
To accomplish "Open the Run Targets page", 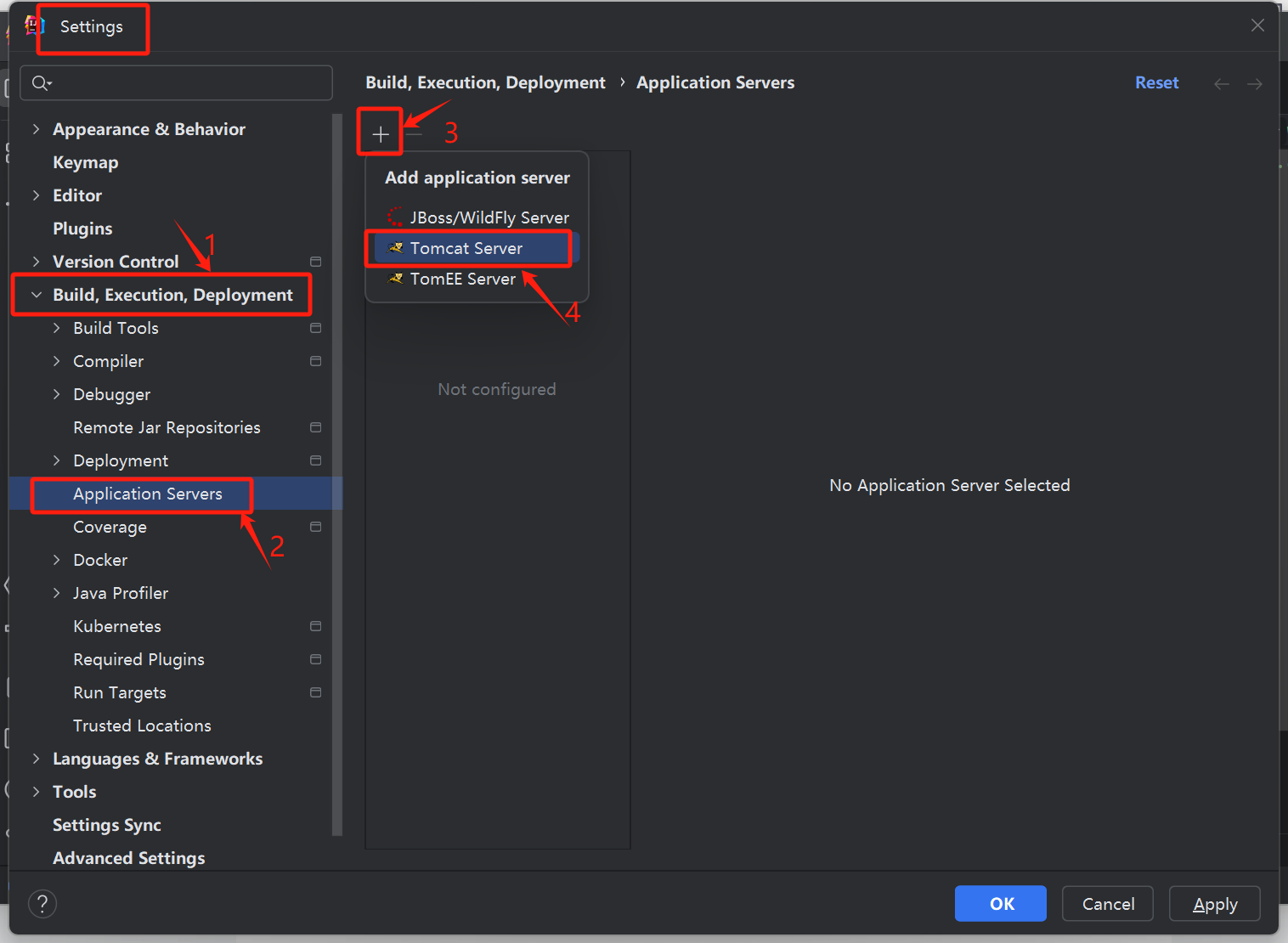I will click(120, 692).
